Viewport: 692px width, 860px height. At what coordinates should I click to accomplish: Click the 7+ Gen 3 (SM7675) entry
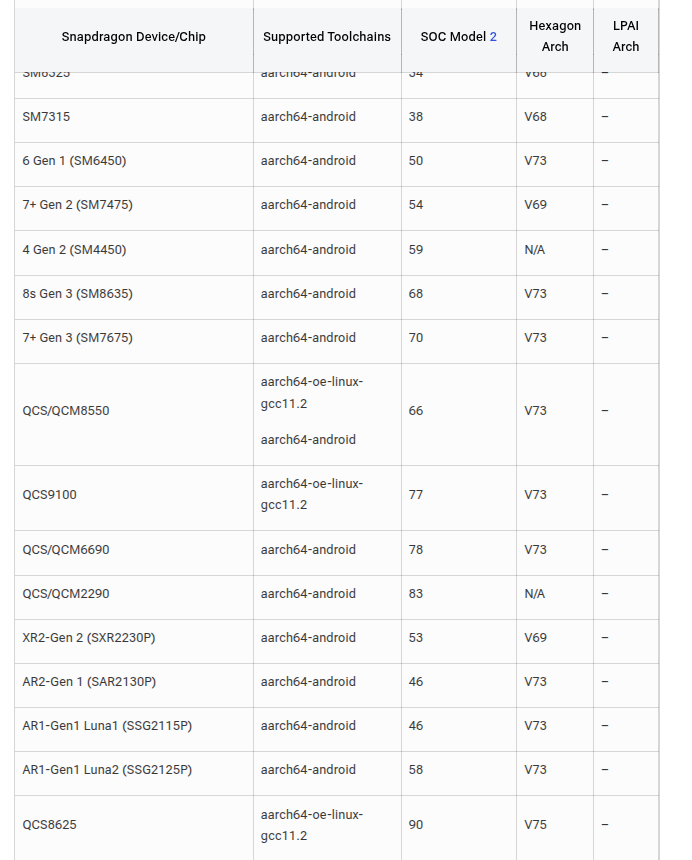point(77,338)
